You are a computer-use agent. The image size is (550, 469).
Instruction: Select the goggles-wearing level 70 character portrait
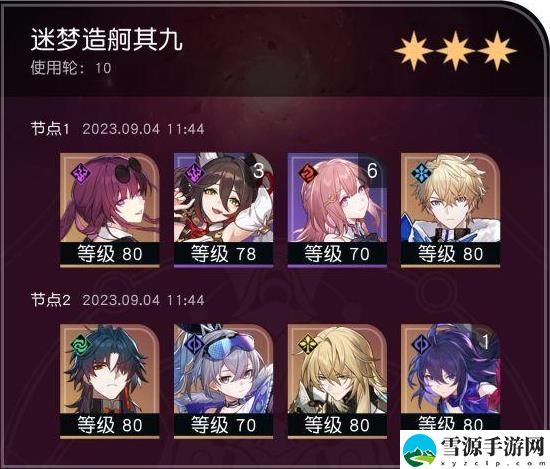coord(223,381)
